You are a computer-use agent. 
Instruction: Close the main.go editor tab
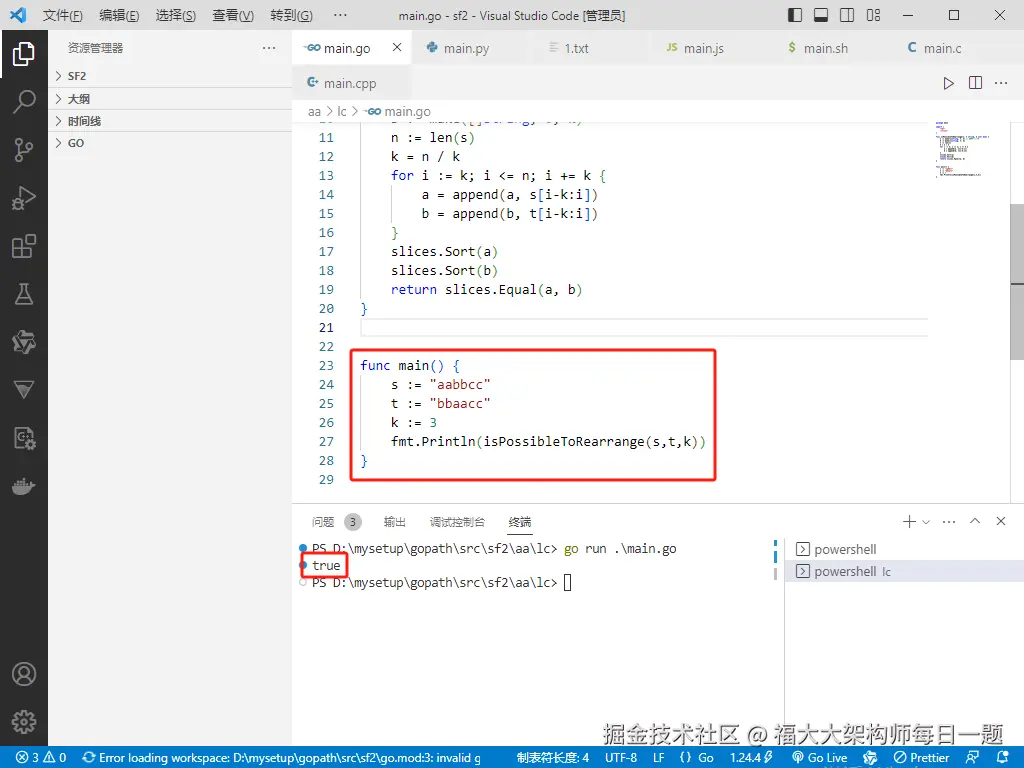[x=397, y=47]
